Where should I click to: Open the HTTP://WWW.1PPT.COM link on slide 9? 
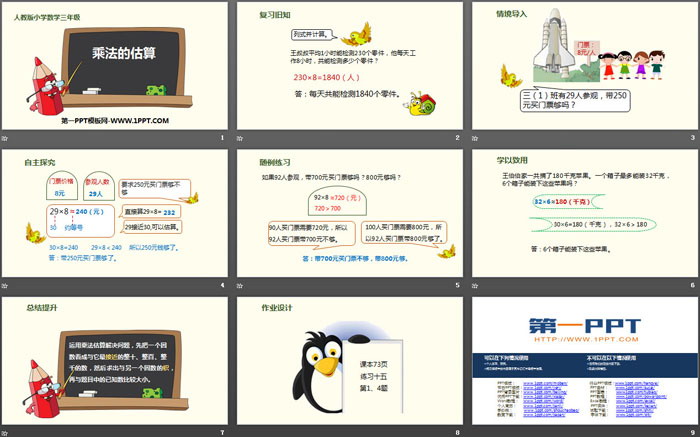pyautogui.click(x=583, y=339)
